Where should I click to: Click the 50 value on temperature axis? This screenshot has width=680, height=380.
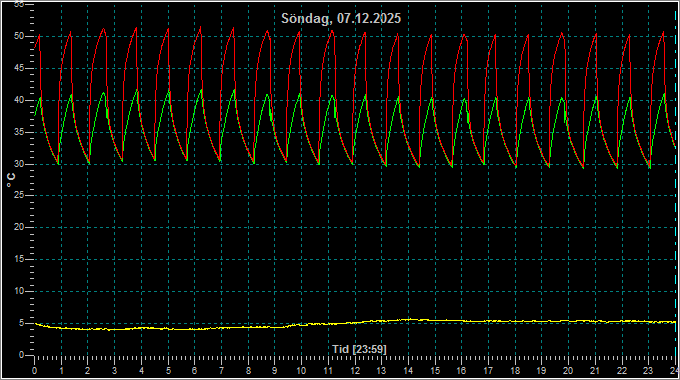19,36
